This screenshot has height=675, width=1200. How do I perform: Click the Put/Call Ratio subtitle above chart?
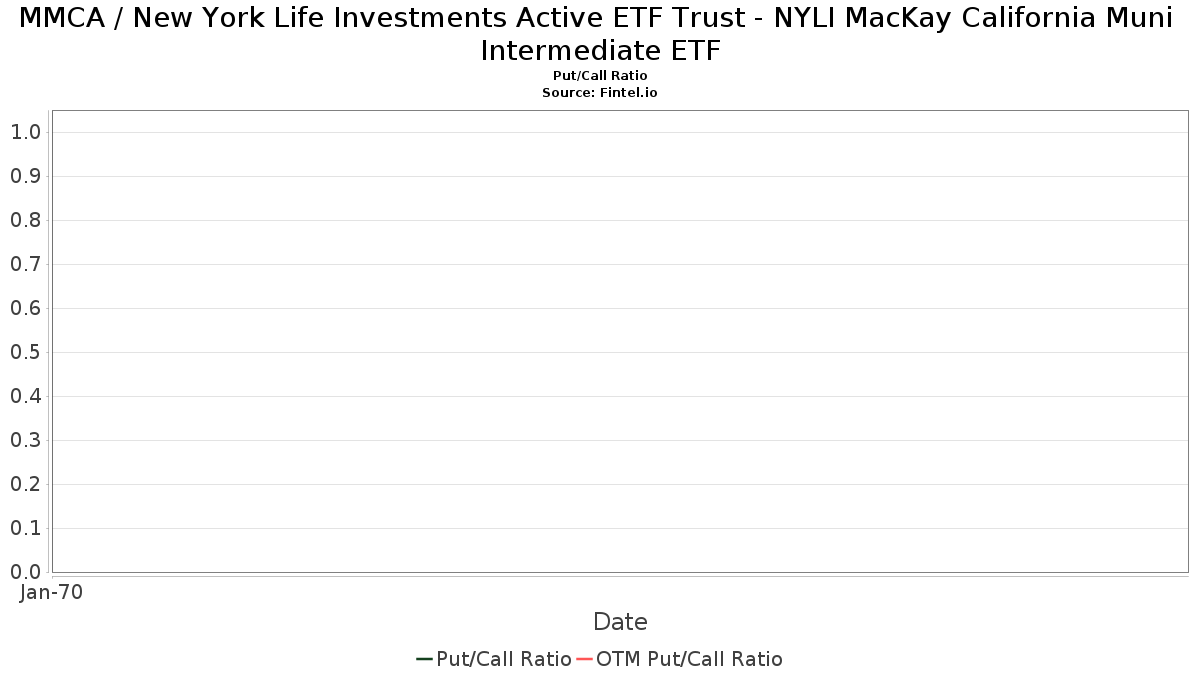pyautogui.click(x=600, y=76)
